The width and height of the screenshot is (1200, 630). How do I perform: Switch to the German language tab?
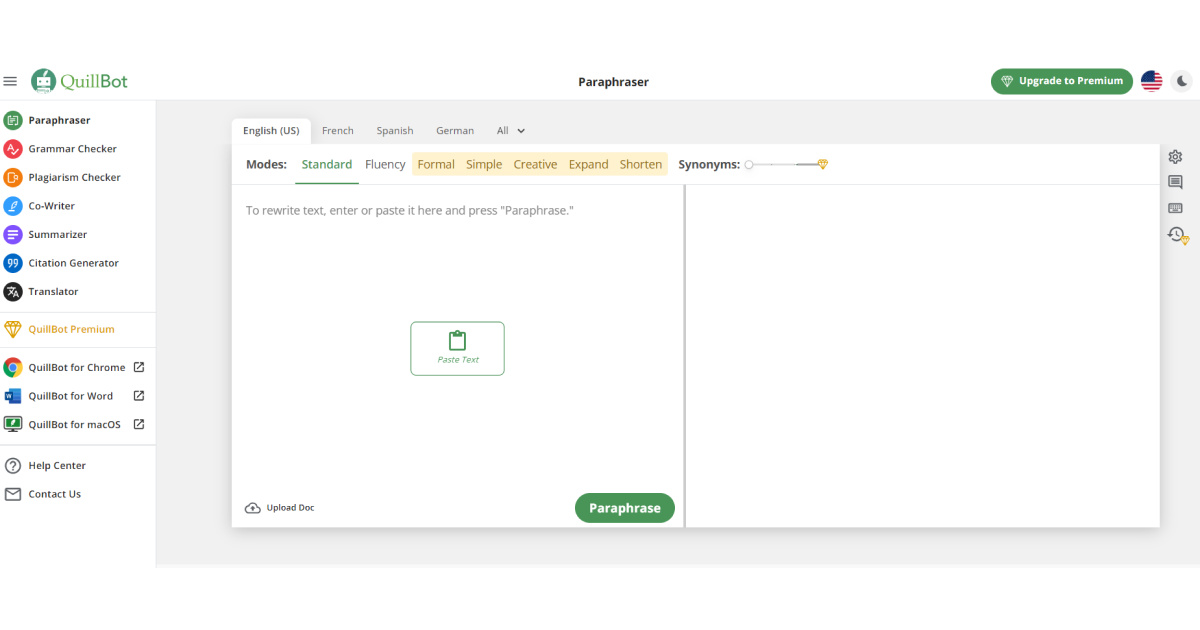click(x=455, y=131)
